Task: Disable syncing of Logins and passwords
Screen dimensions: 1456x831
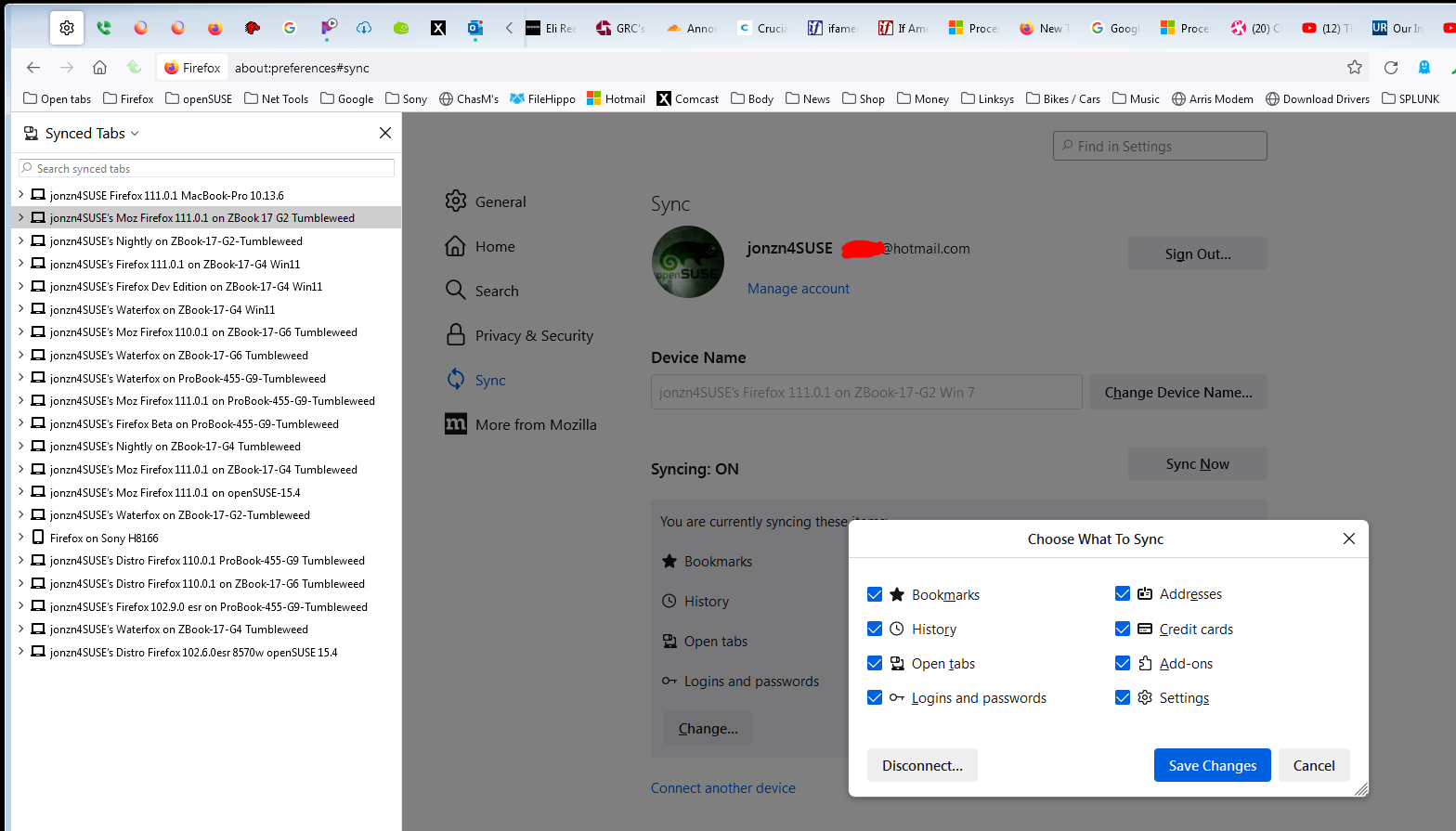Action: [x=875, y=697]
